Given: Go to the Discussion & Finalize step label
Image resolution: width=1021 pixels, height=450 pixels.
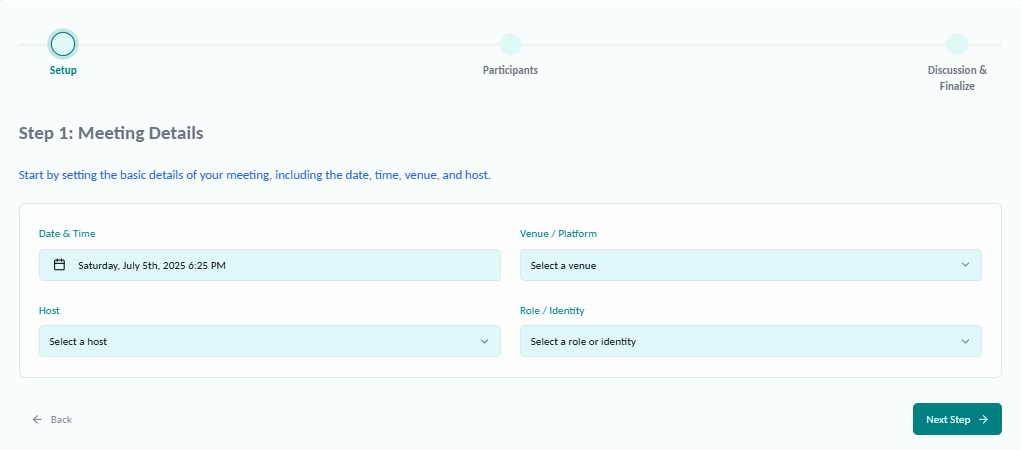Looking at the screenshot, I should tap(957, 78).
